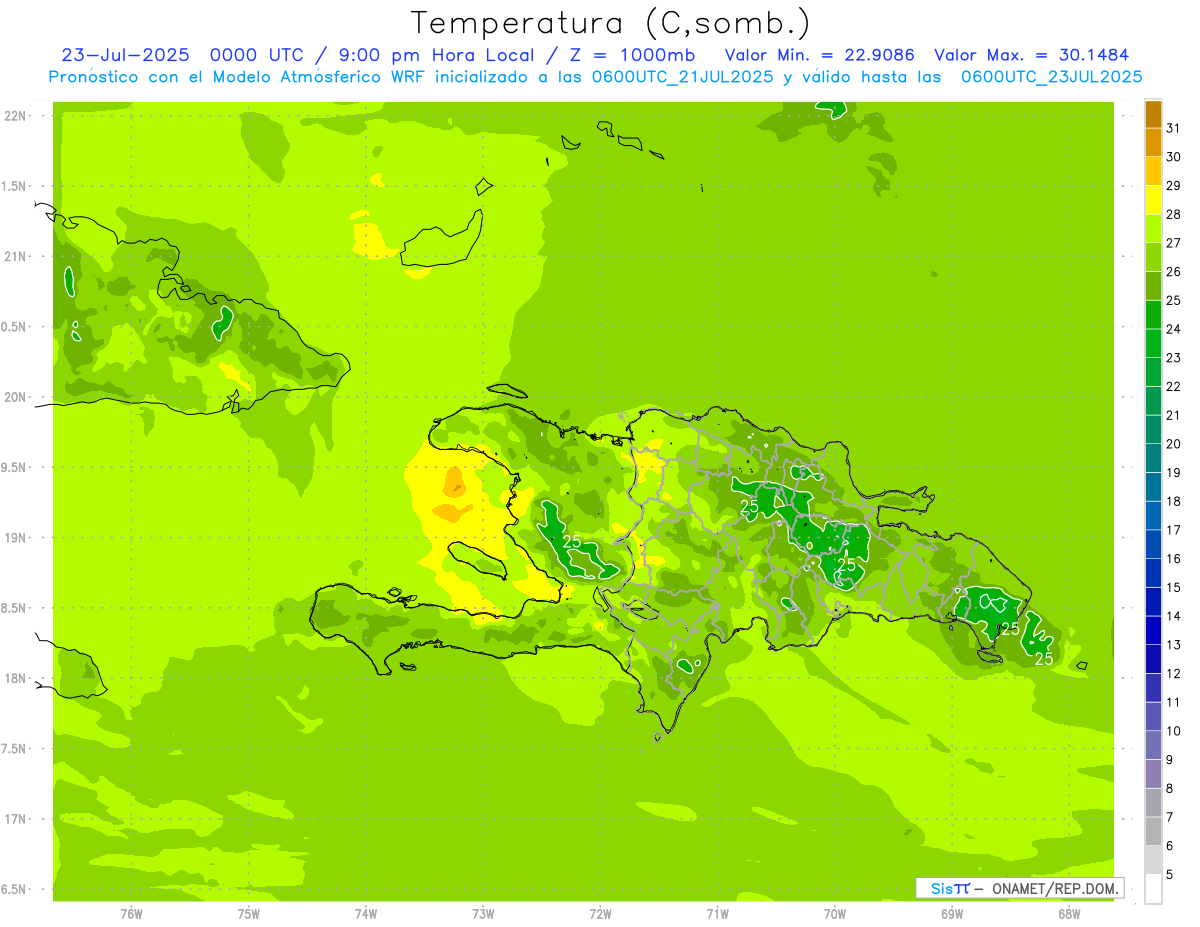The width and height of the screenshot is (1200, 927).
Task: Click the legend value "28"
Action: point(1174,214)
